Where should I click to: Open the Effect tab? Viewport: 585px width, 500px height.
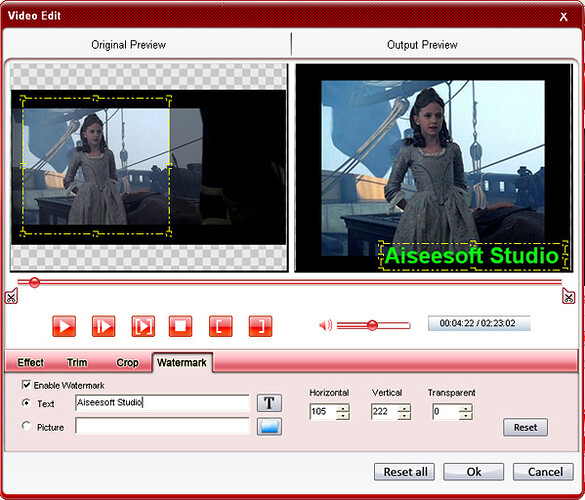pyautogui.click(x=31, y=363)
